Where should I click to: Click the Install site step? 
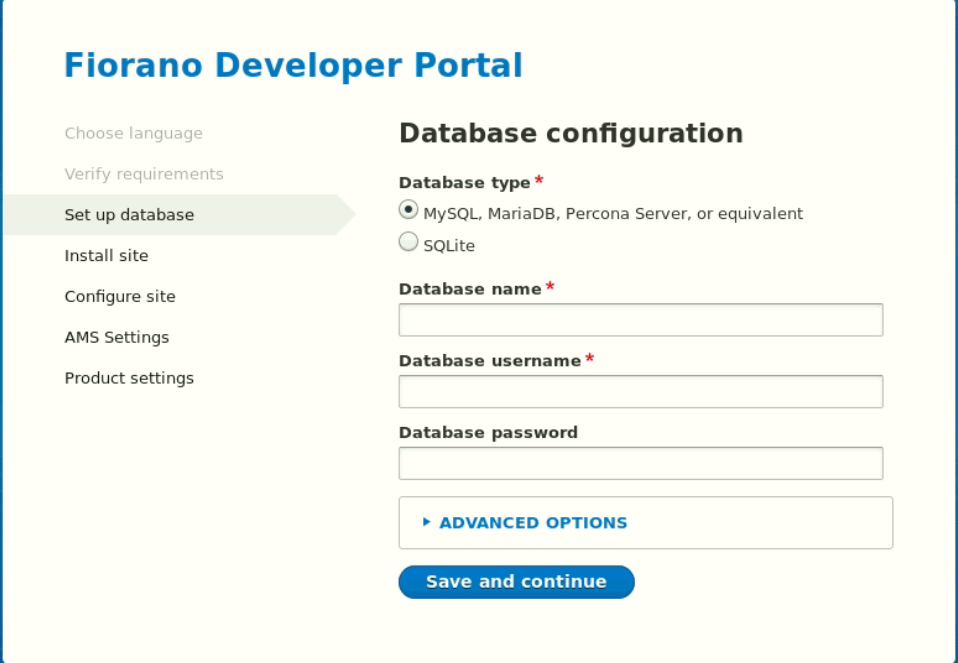[x=106, y=255]
